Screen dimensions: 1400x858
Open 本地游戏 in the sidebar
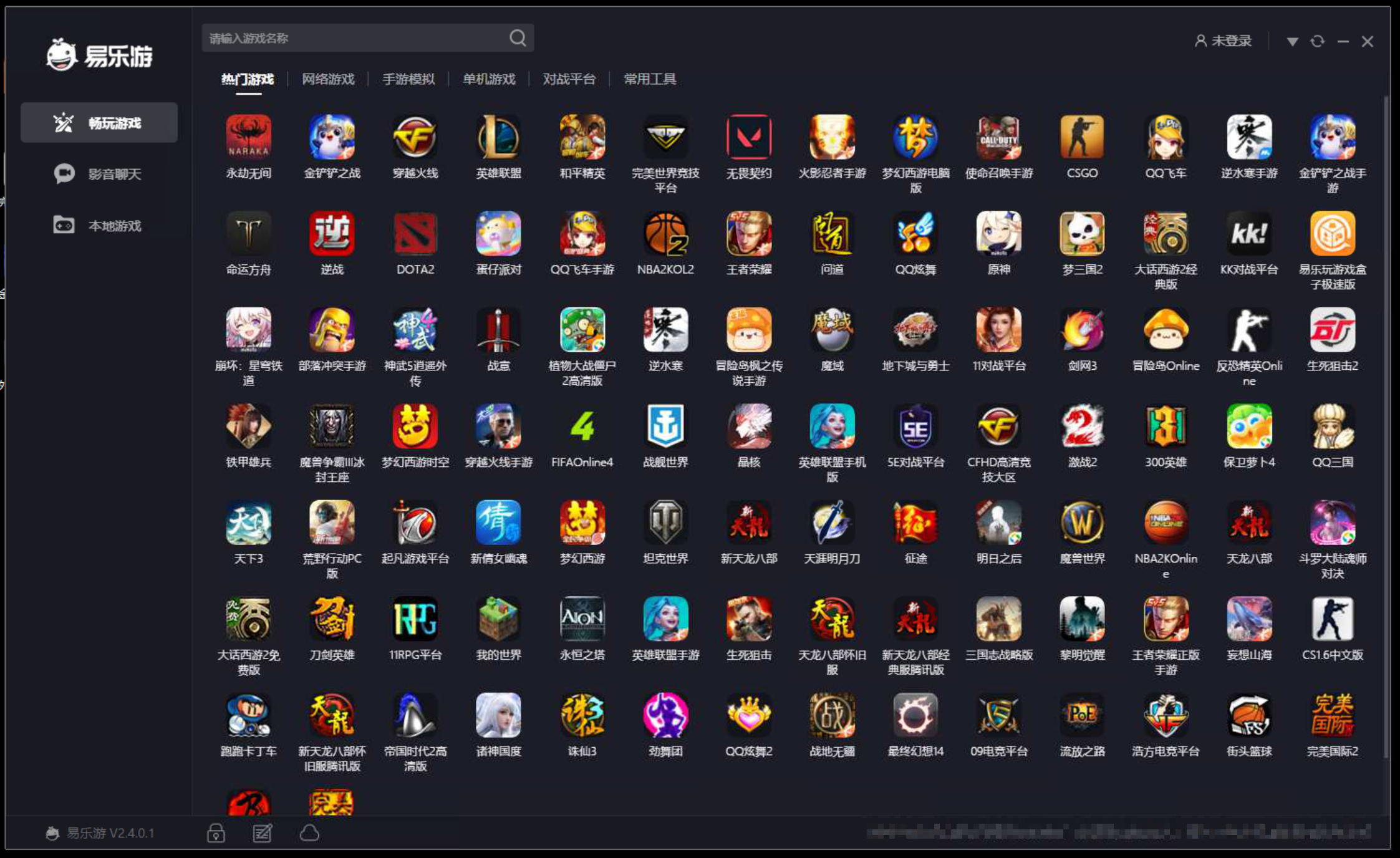[x=99, y=225]
